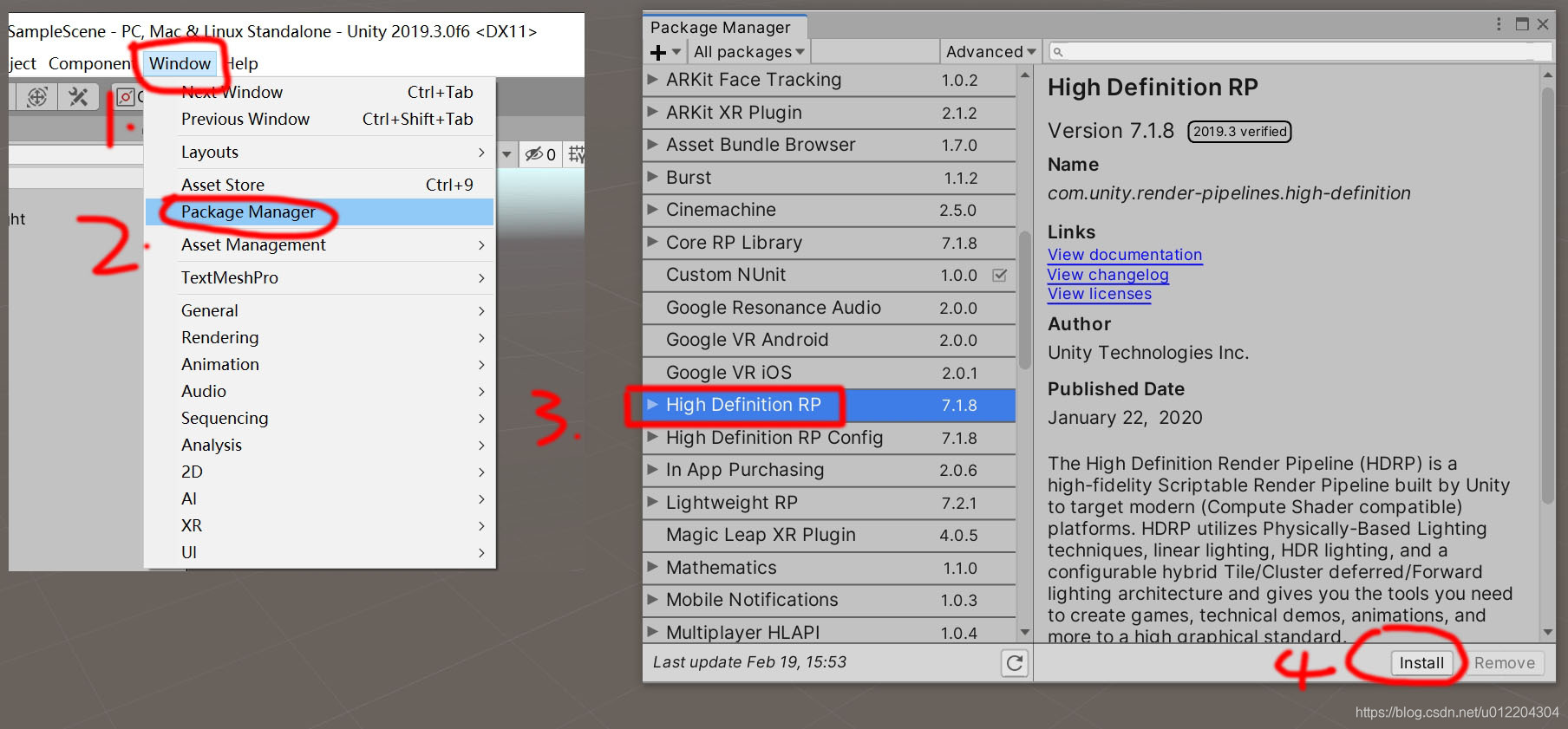Select Google VR Android package row
Viewport: 1568px width, 729px height.
pyautogui.click(x=829, y=340)
